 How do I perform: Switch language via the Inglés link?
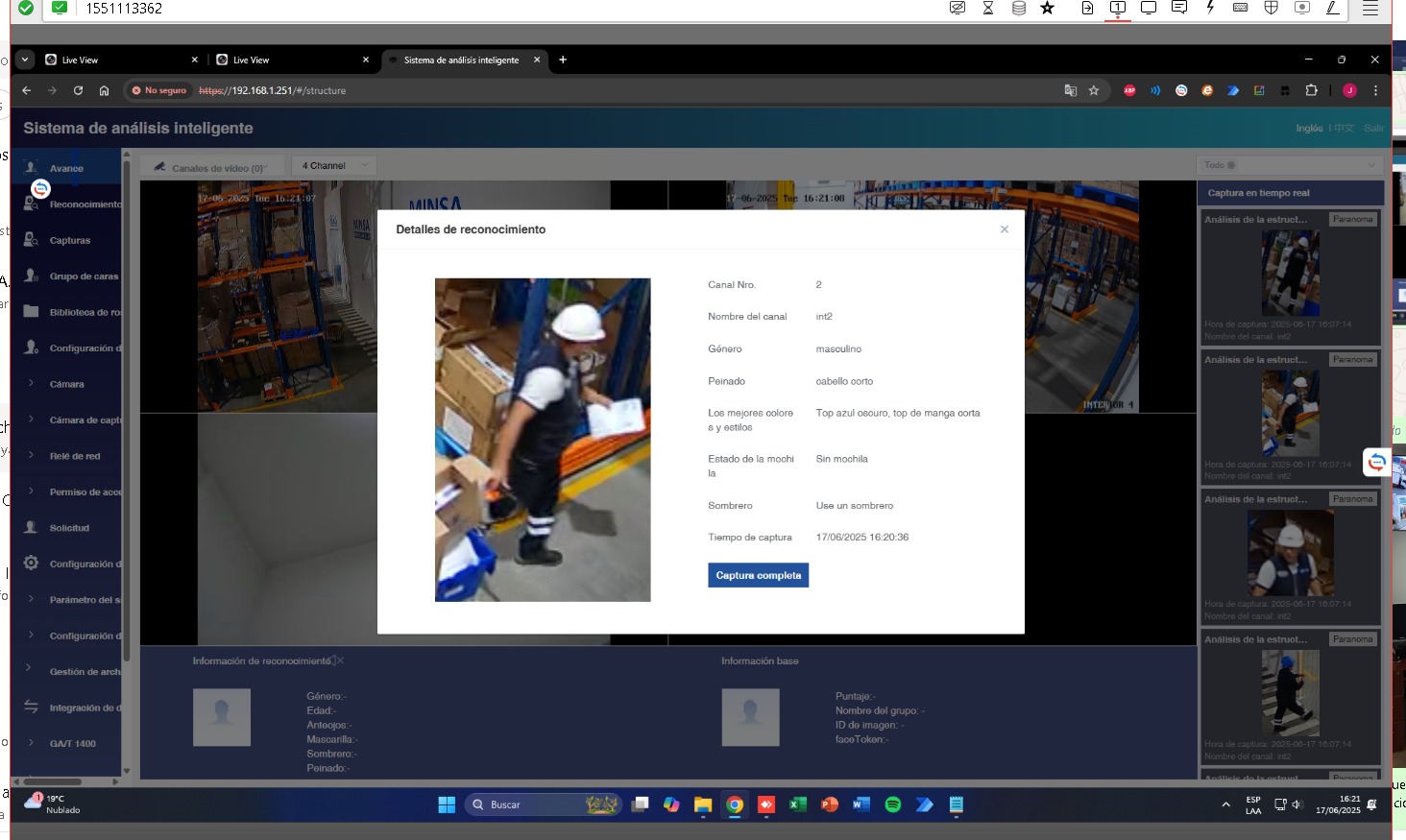click(1308, 128)
